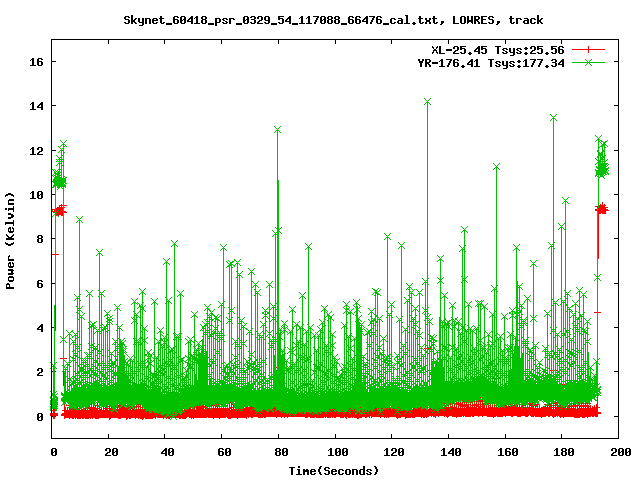Click the y-axis tick label 8
This screenshot has height=480, width=640.
tap(40, 239)
